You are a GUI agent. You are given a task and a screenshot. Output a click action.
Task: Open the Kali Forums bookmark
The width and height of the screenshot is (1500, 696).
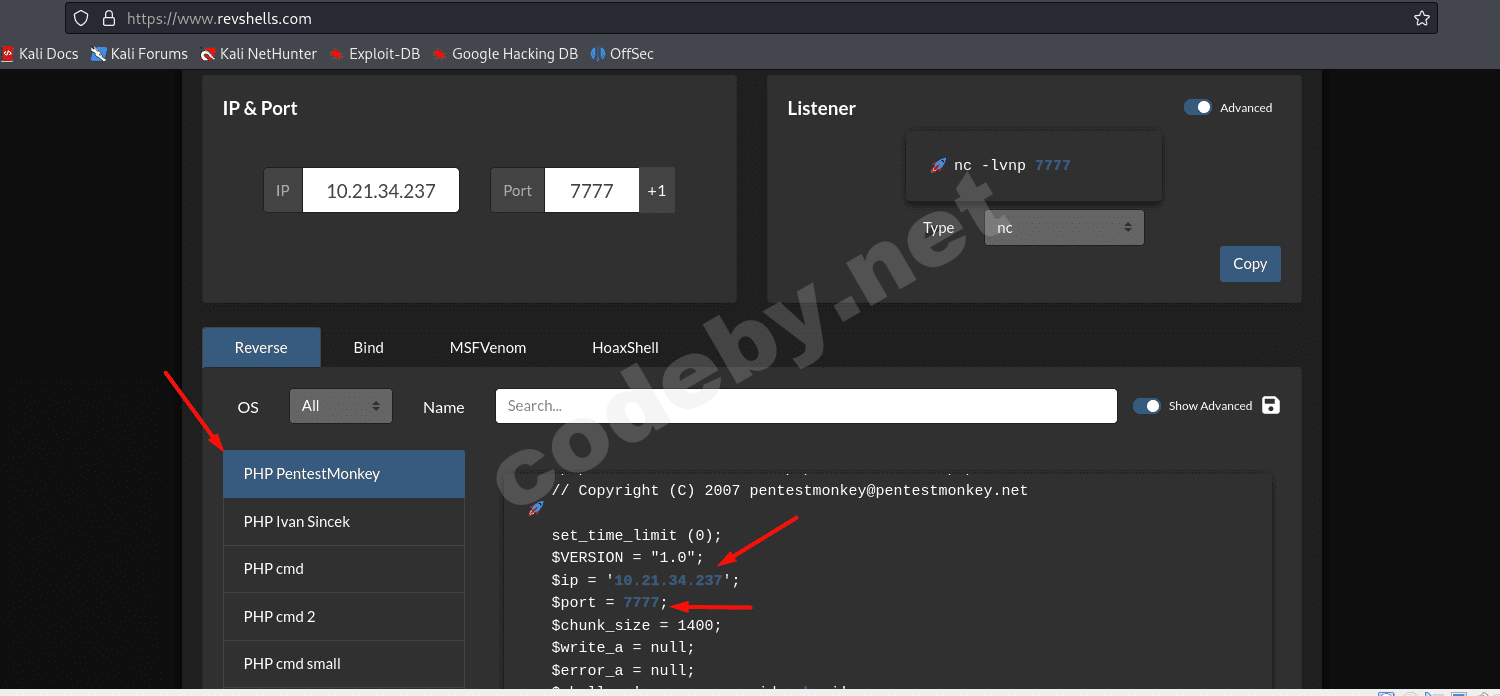tap(139, 54)
